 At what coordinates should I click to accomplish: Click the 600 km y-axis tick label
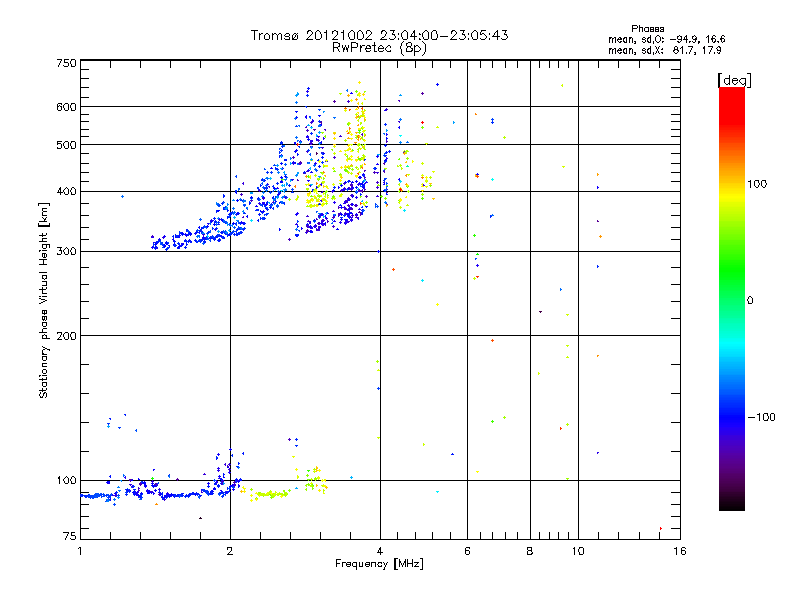click(66, 107)
